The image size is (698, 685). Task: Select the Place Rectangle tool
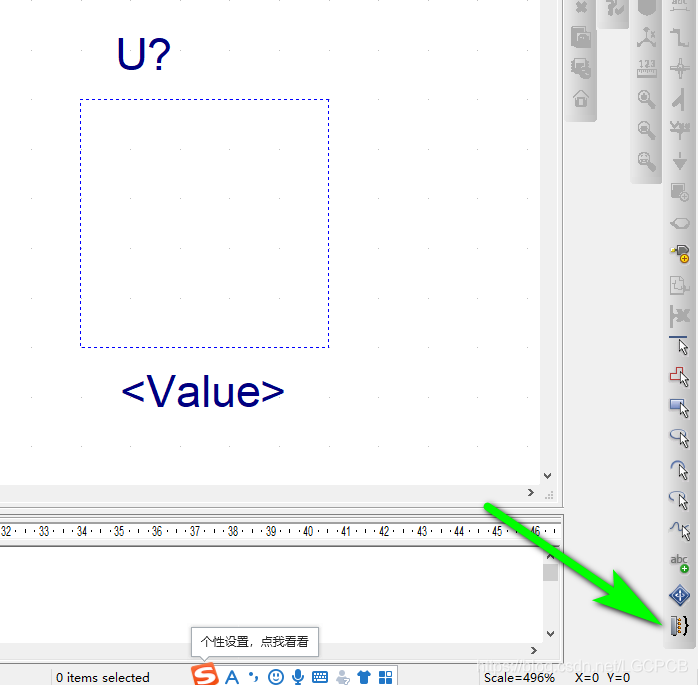(x=680, y=407)
